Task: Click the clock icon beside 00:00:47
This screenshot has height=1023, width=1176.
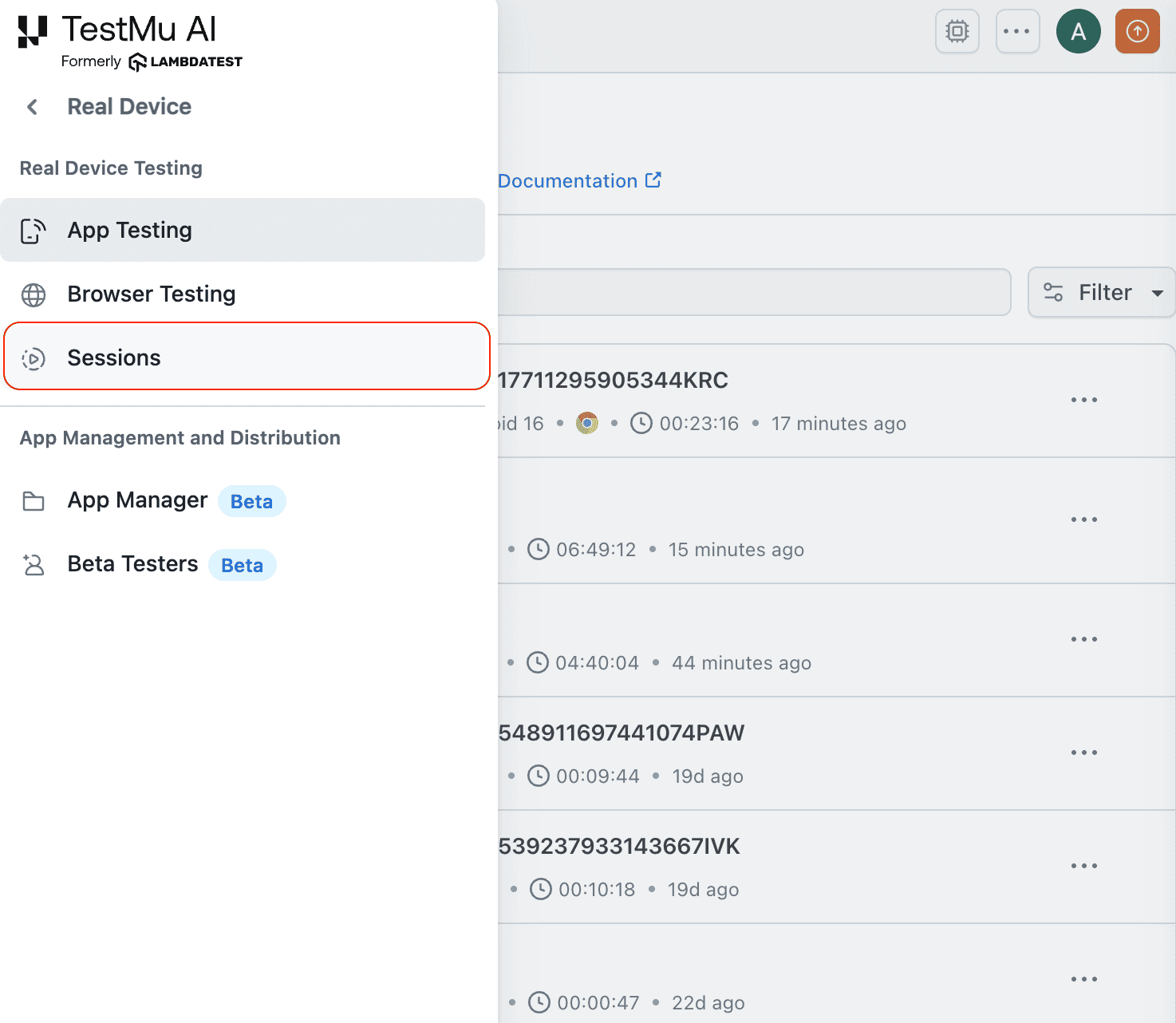Action: tap(539, 1002)
